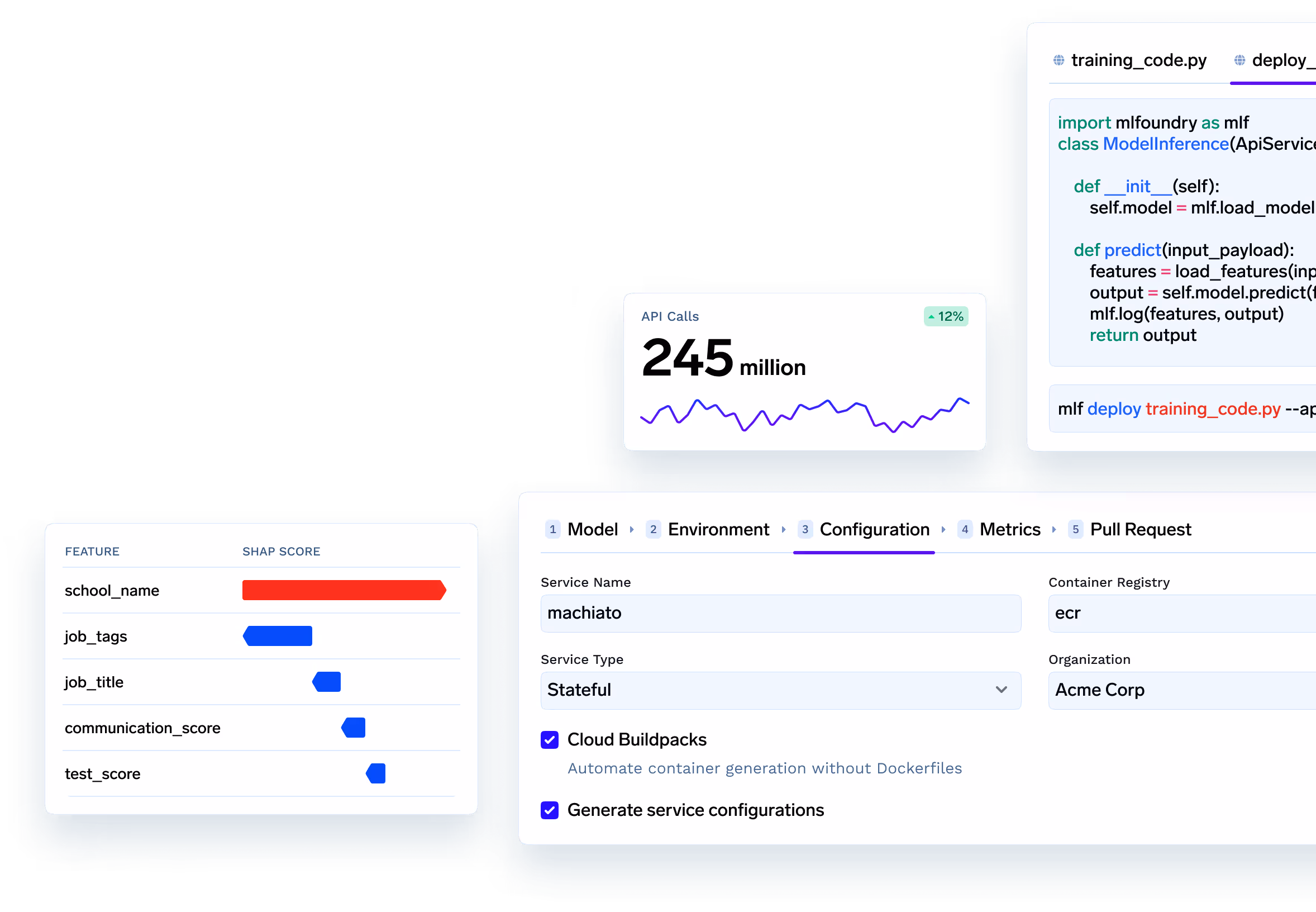The height and width of the screenshot is (912, 1316).
Task: Click globe icon on deploy tab
Action: click(1239, 60)
